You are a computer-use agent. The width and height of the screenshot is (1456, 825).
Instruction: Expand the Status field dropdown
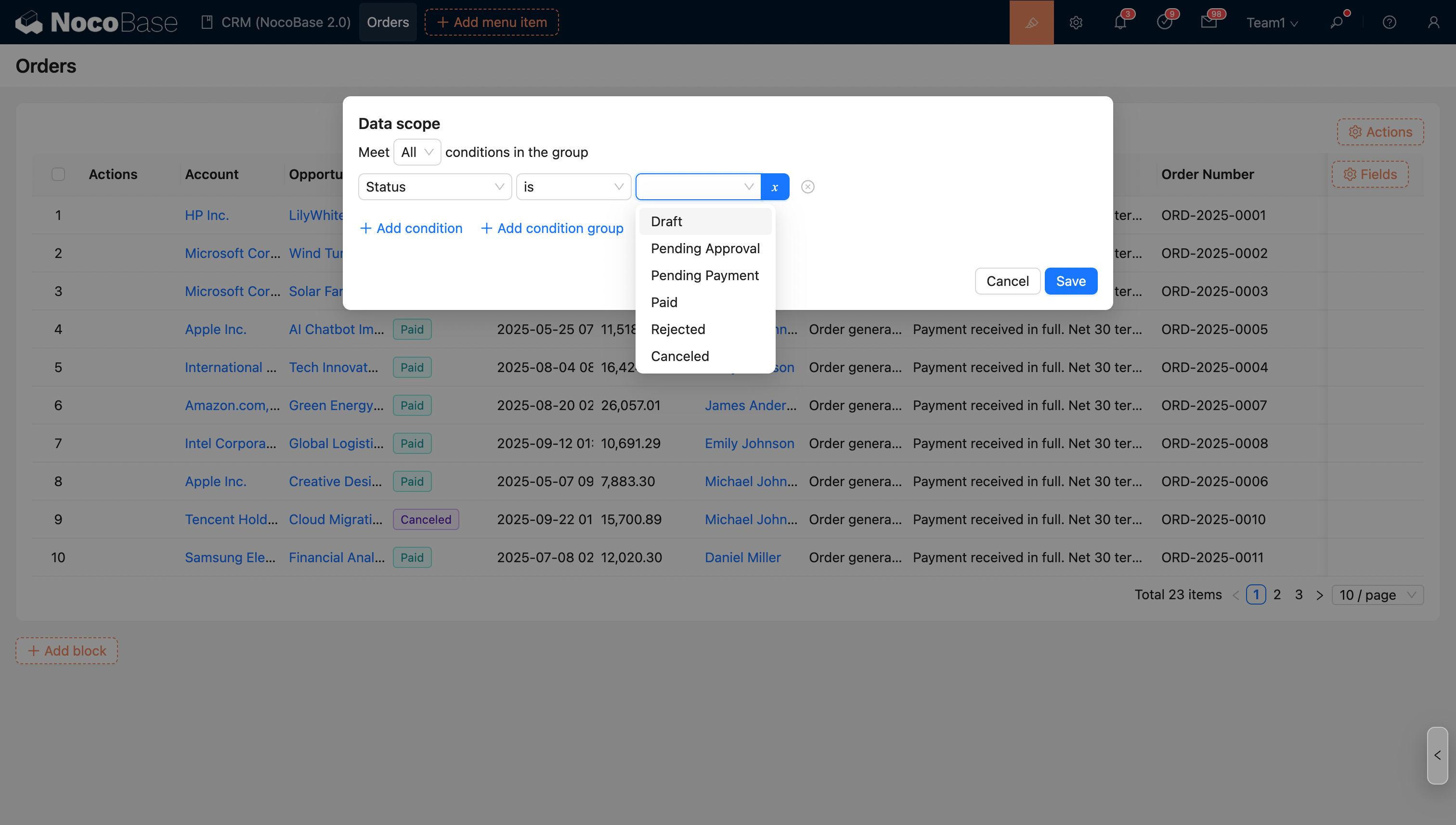pos(435,187)
